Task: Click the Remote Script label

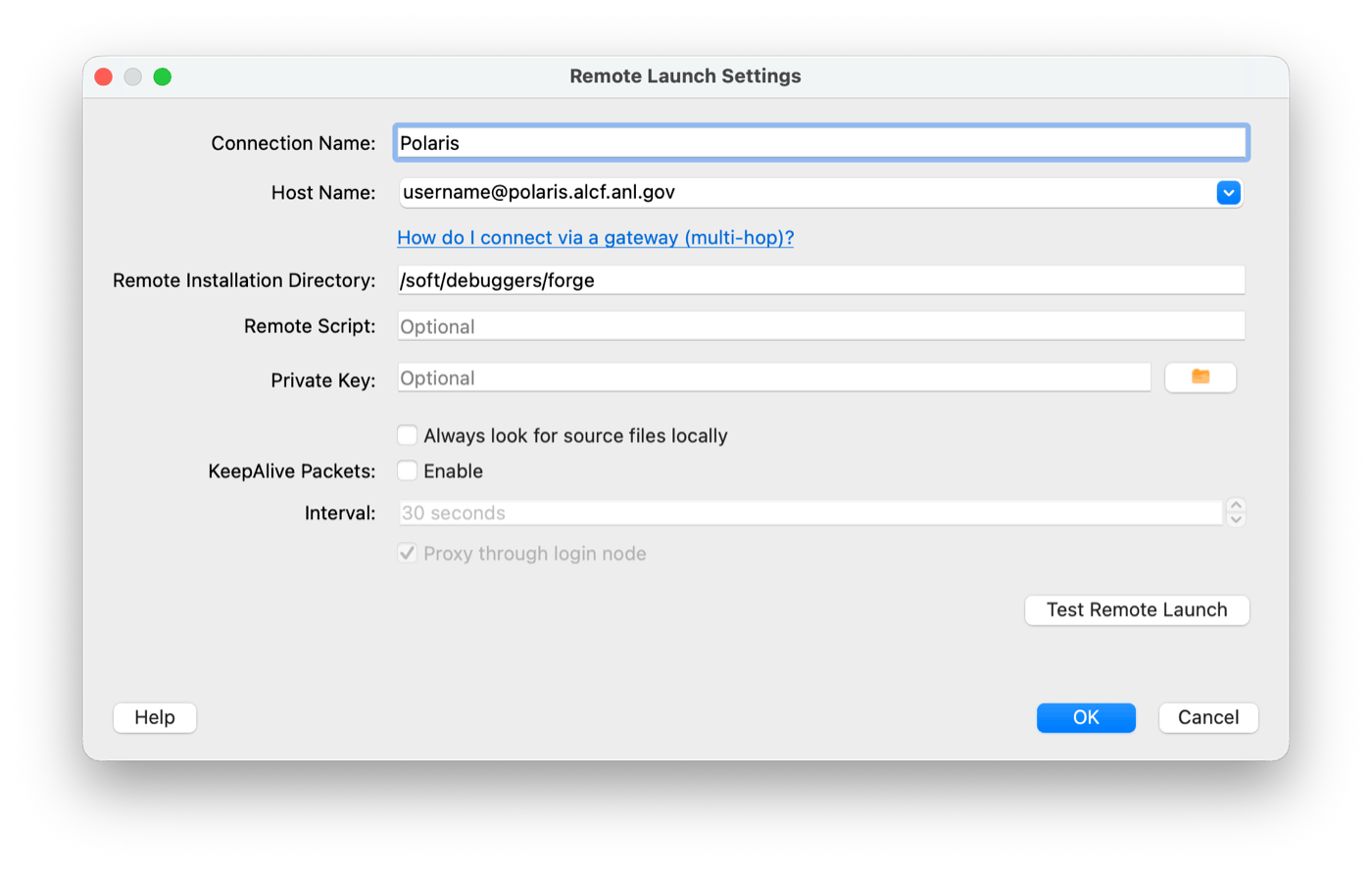Action: (x=310, y=326)
